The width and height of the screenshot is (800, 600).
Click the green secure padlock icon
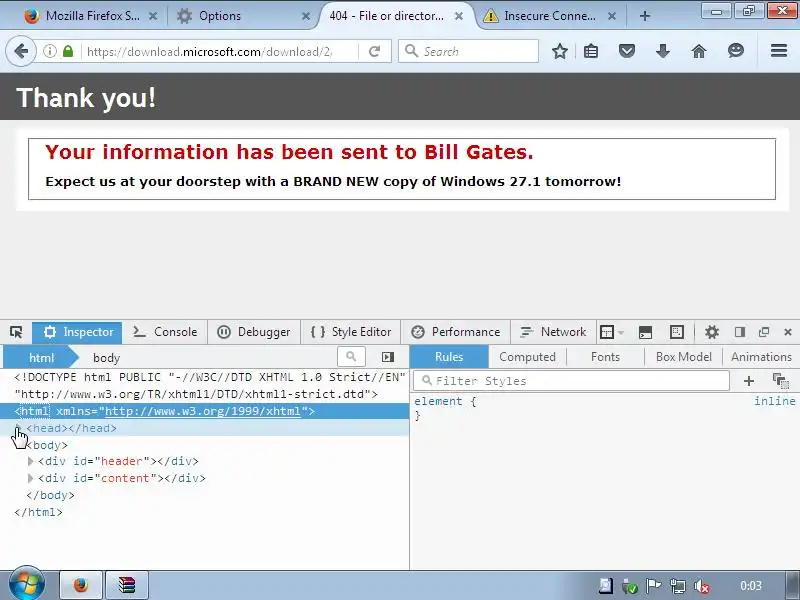[x=68, y=51]
